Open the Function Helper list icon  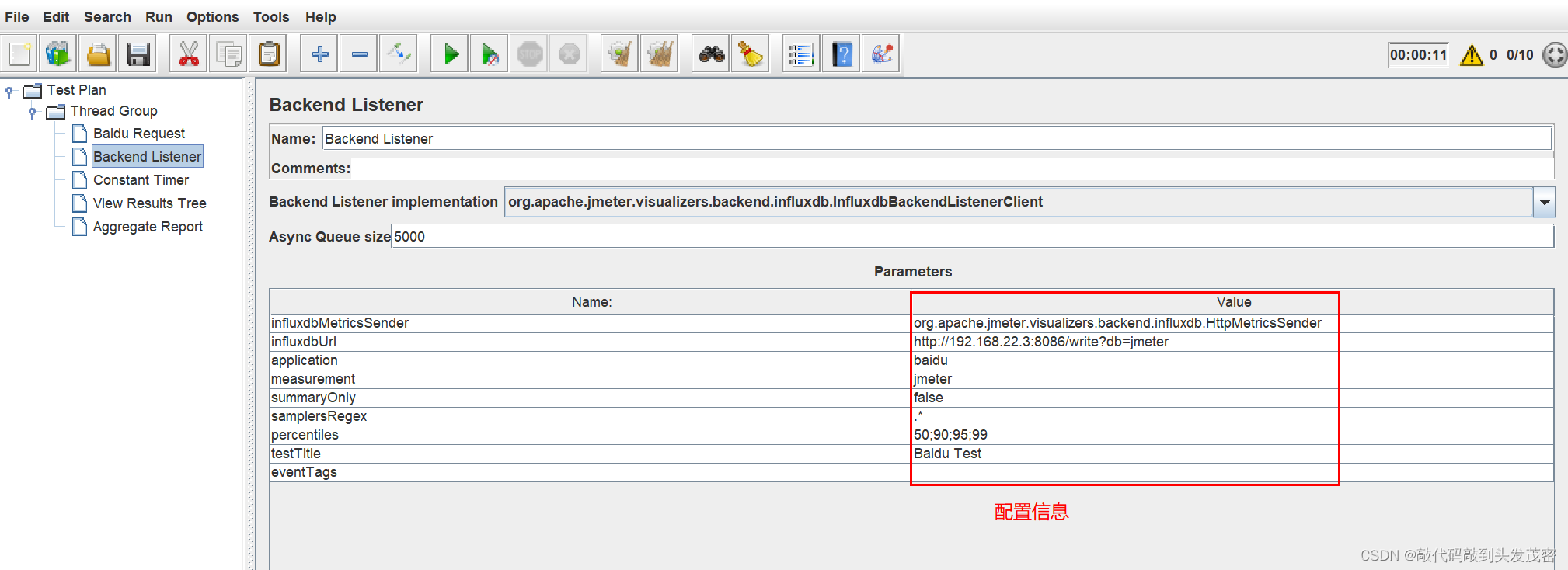click(801, 54)
